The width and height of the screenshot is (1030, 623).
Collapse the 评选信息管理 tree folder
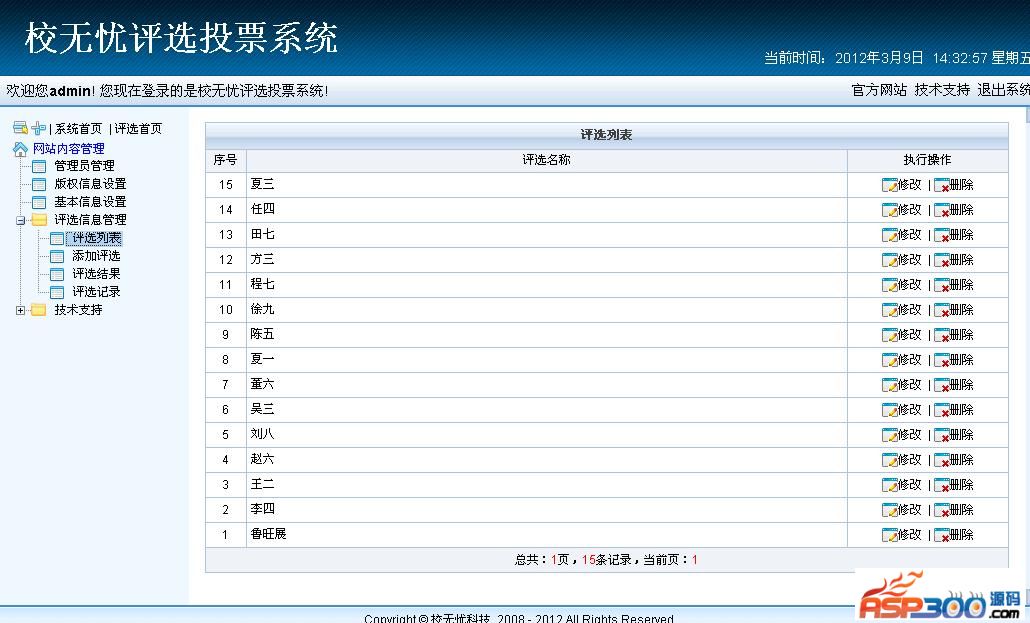[x=20, y=220]
